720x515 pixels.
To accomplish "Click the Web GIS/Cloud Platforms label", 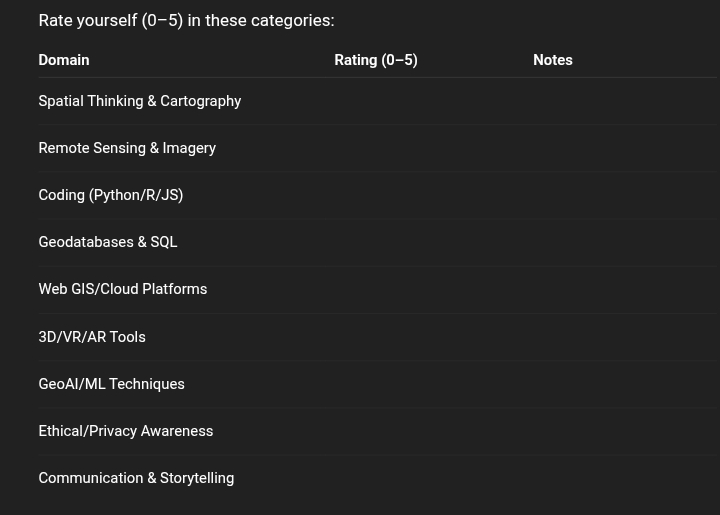I will 123,289.
